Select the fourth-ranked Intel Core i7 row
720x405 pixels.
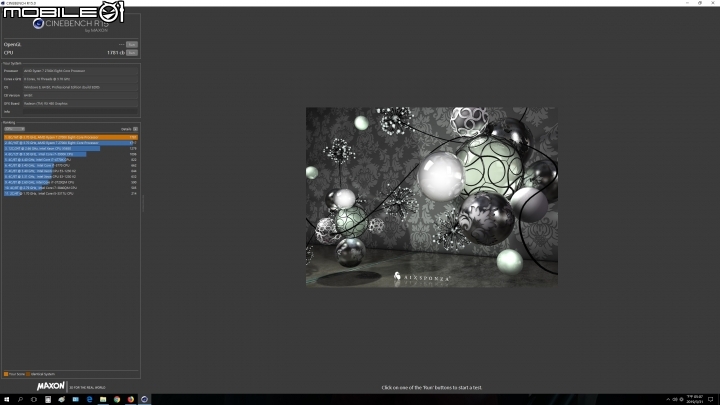tap(71, 154)
